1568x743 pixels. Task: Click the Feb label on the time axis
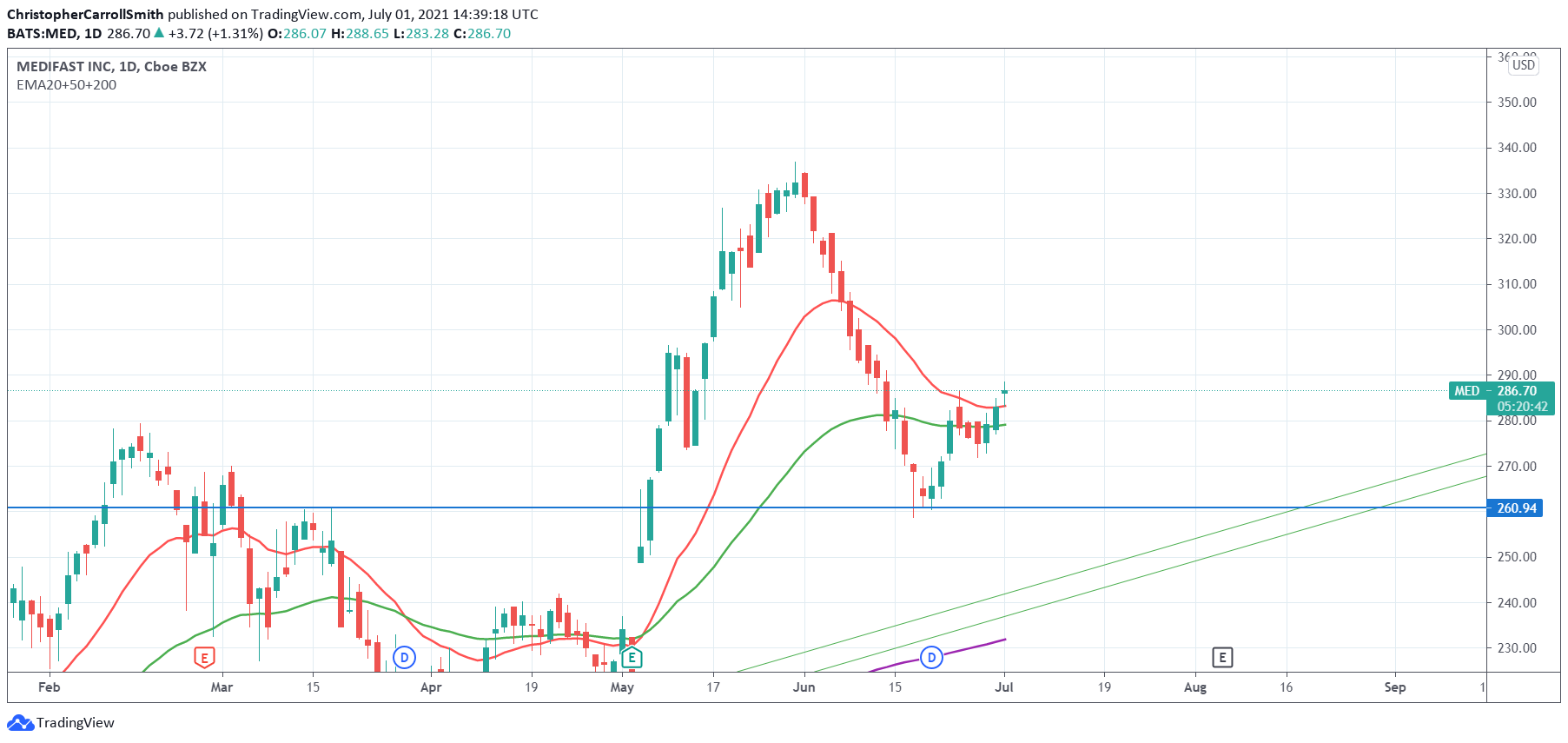(50, 687)
